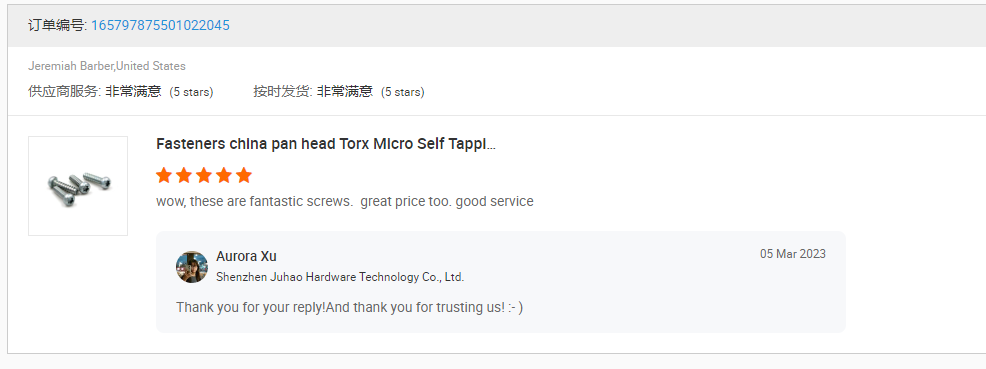Viewport: 986px width, 369px height.
Task: Click the second orange rating star
Action: [x=184, y=175]
